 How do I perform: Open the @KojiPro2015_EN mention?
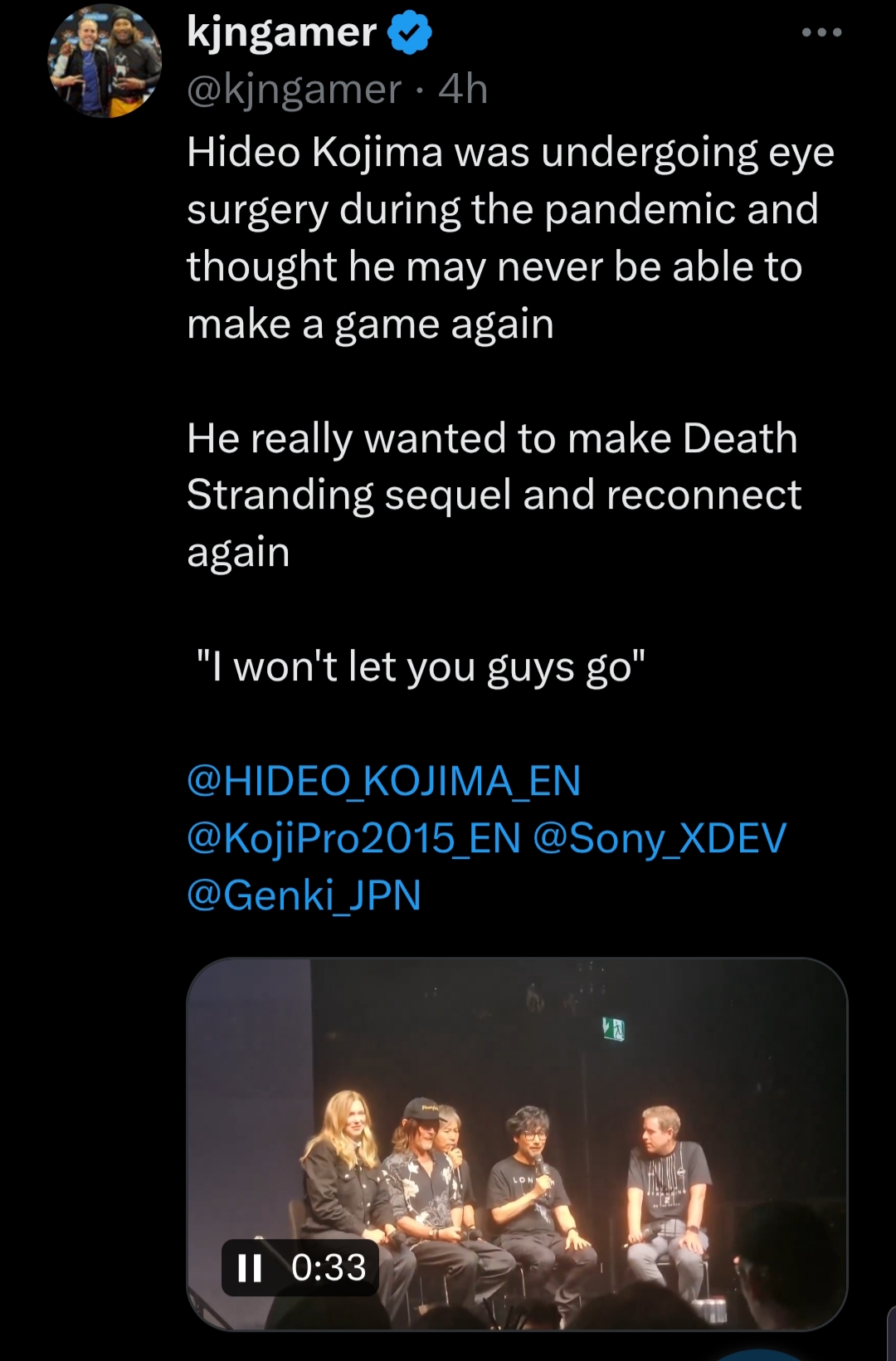pos(354,837)
